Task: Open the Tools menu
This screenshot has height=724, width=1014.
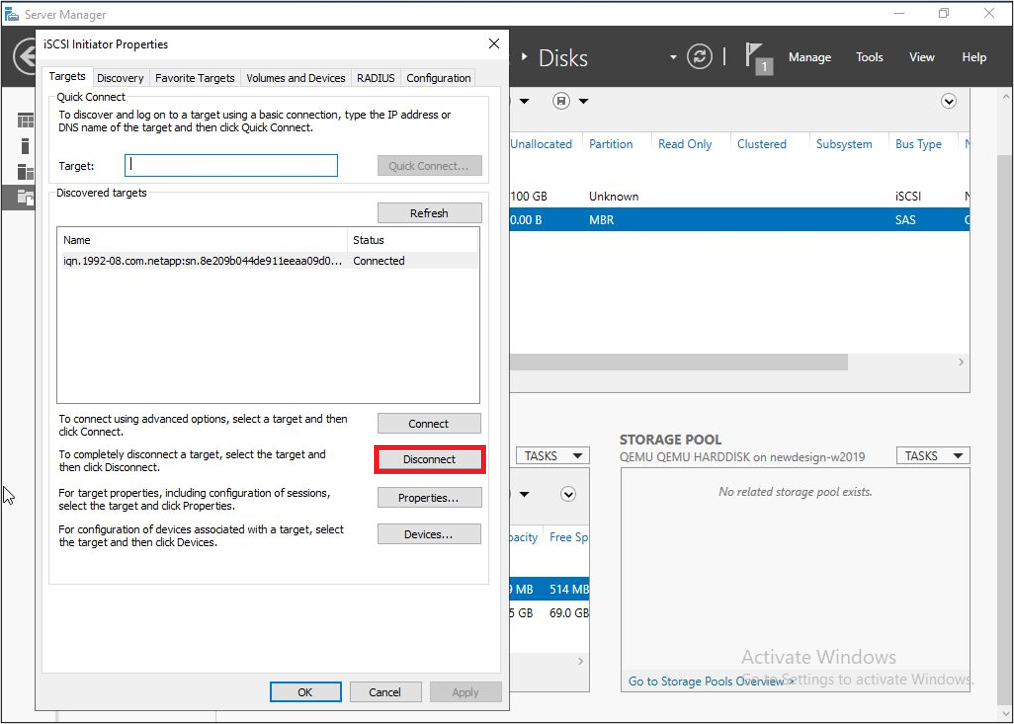Action: pyautogui.click(x=869, y=57)
